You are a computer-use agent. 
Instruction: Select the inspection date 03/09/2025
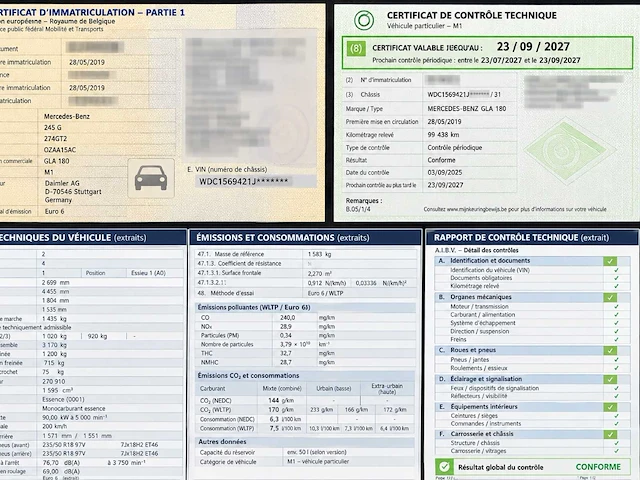click(444, 173)
